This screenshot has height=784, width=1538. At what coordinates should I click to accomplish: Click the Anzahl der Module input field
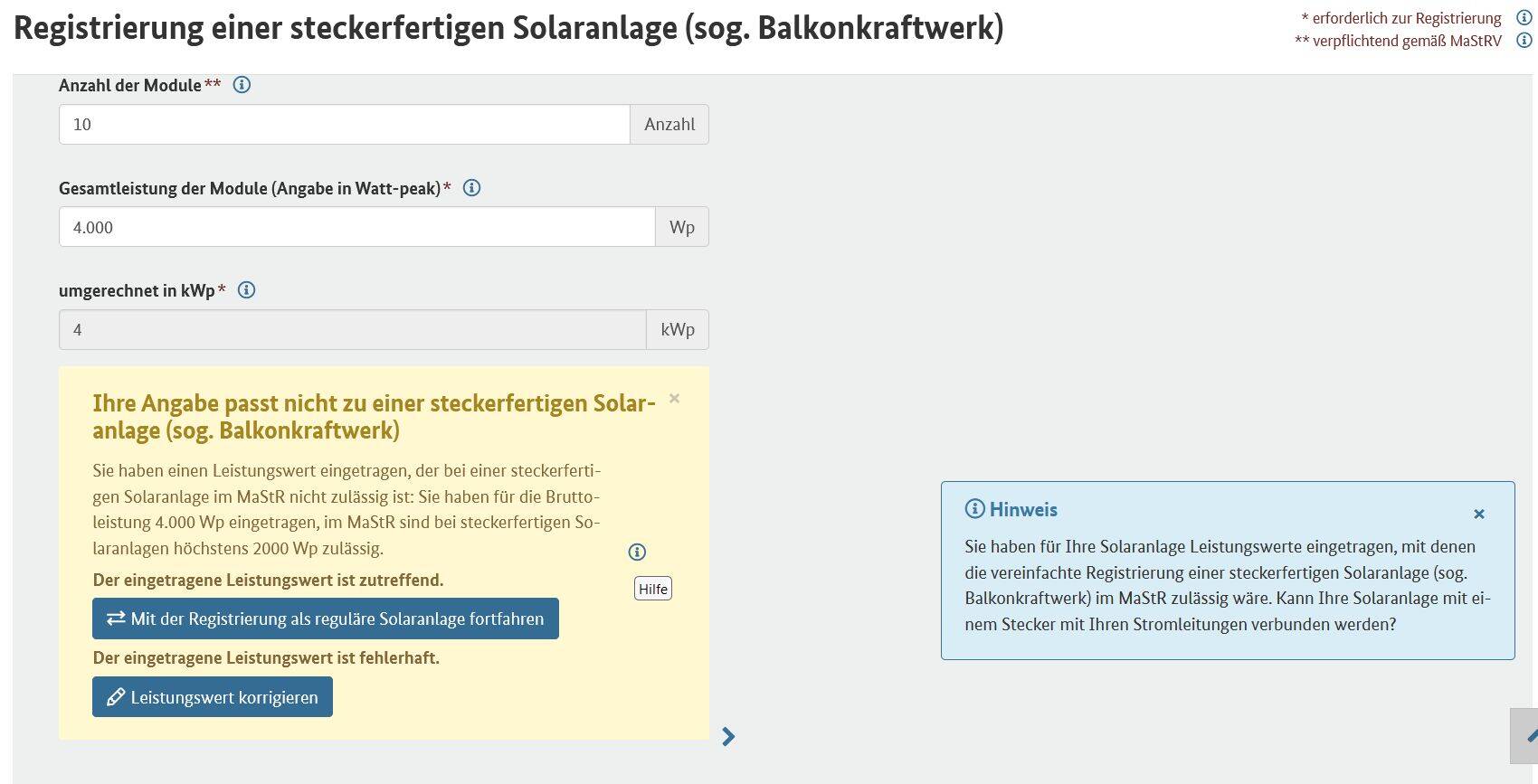point(345,124)
